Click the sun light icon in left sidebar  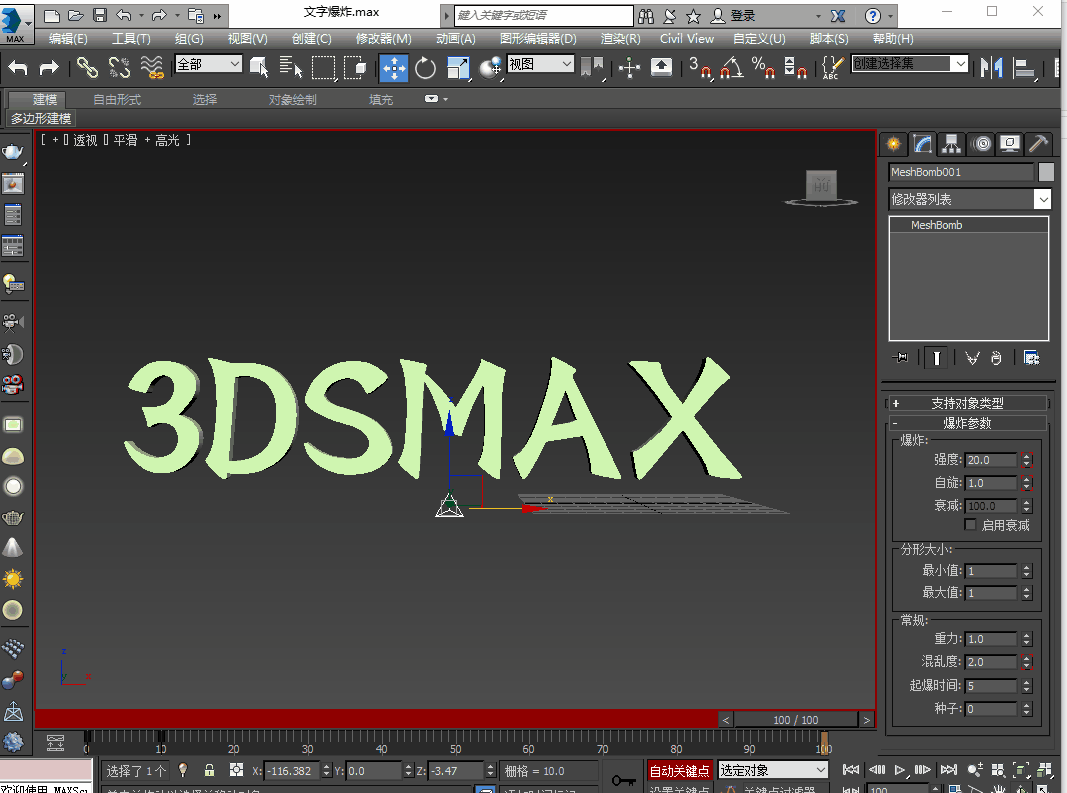(13, 579)
